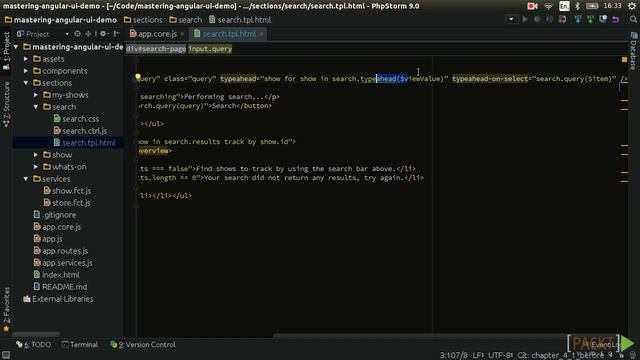This screenshot has height=360, width=640.
Task: Click the Run play button in toolbar
Action: click(x=525, y=19)
